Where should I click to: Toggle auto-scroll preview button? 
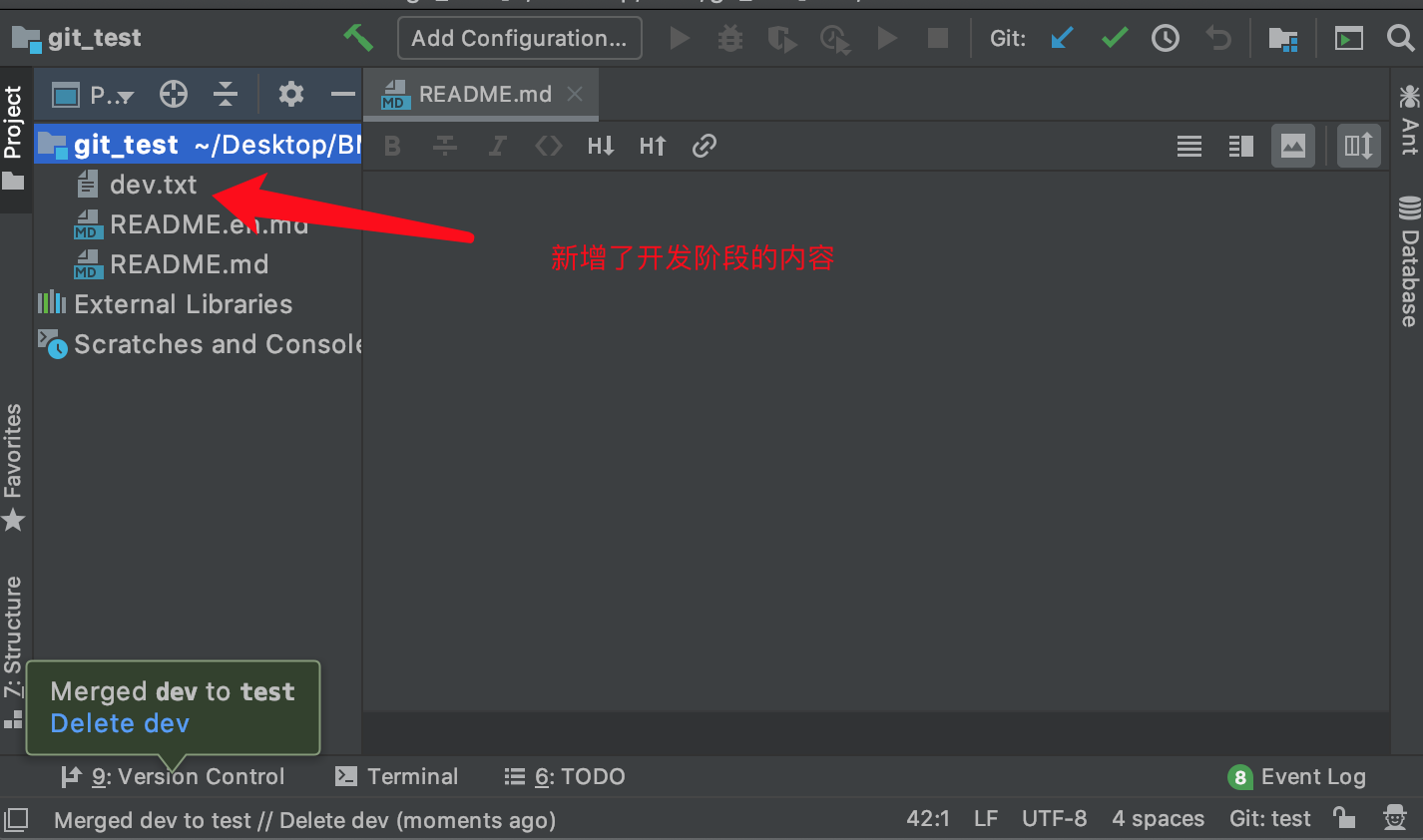[x=1359, y=146]
